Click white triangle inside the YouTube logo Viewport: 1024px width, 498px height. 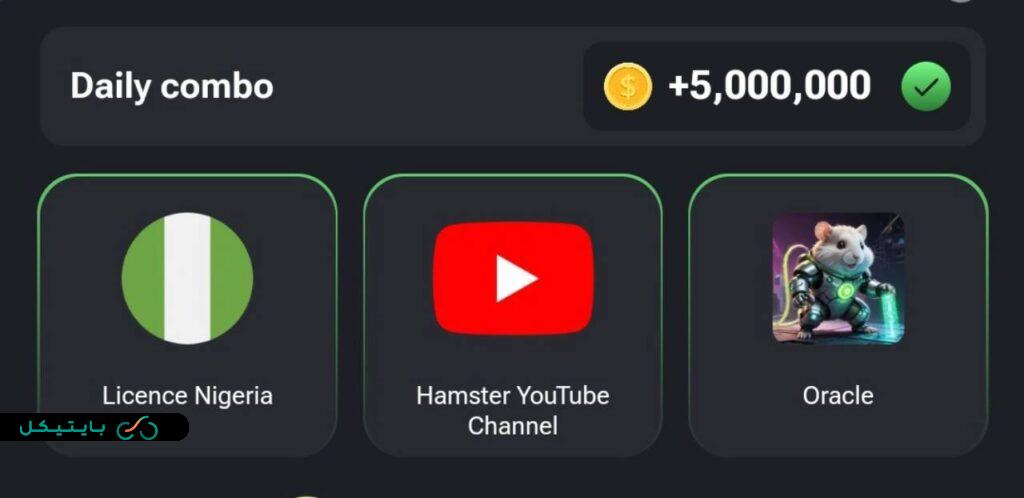pos(516,278)
